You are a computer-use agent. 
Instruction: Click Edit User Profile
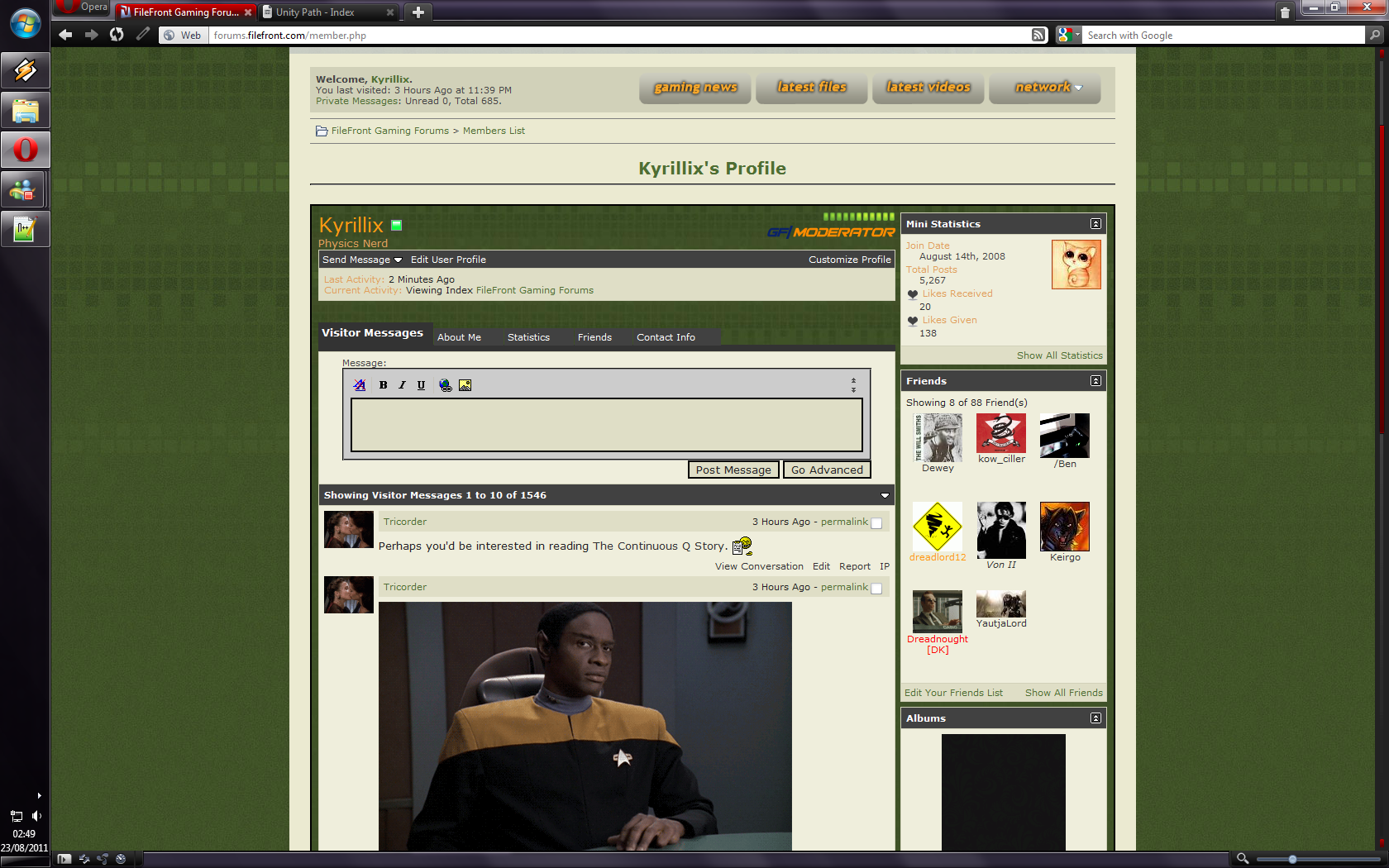click(x=448, y=260)
